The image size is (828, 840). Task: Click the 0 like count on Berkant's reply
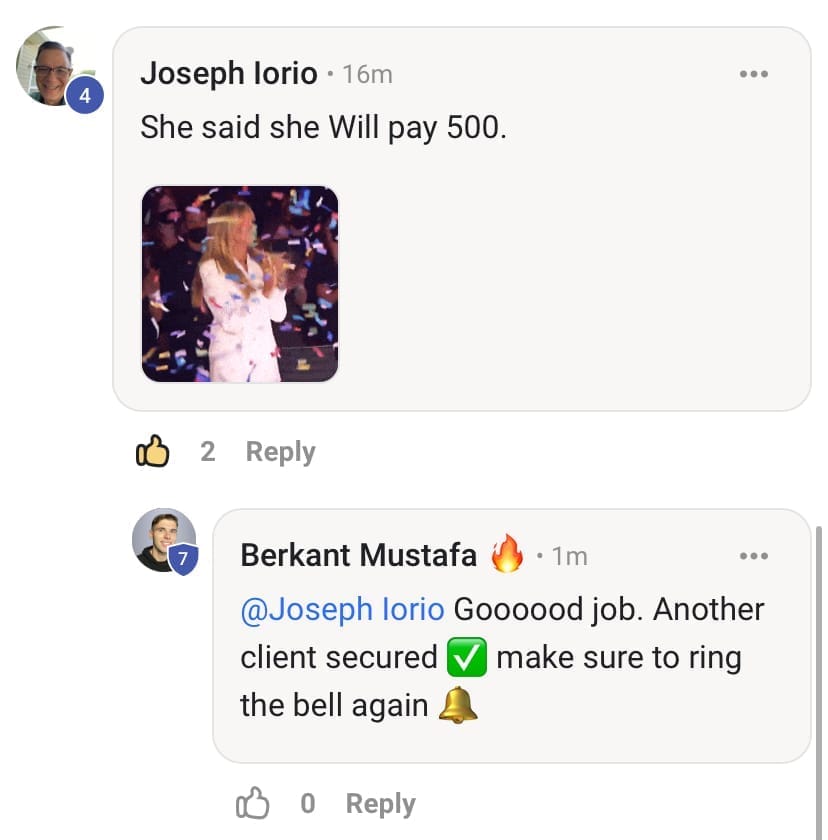tap(307, 803)
